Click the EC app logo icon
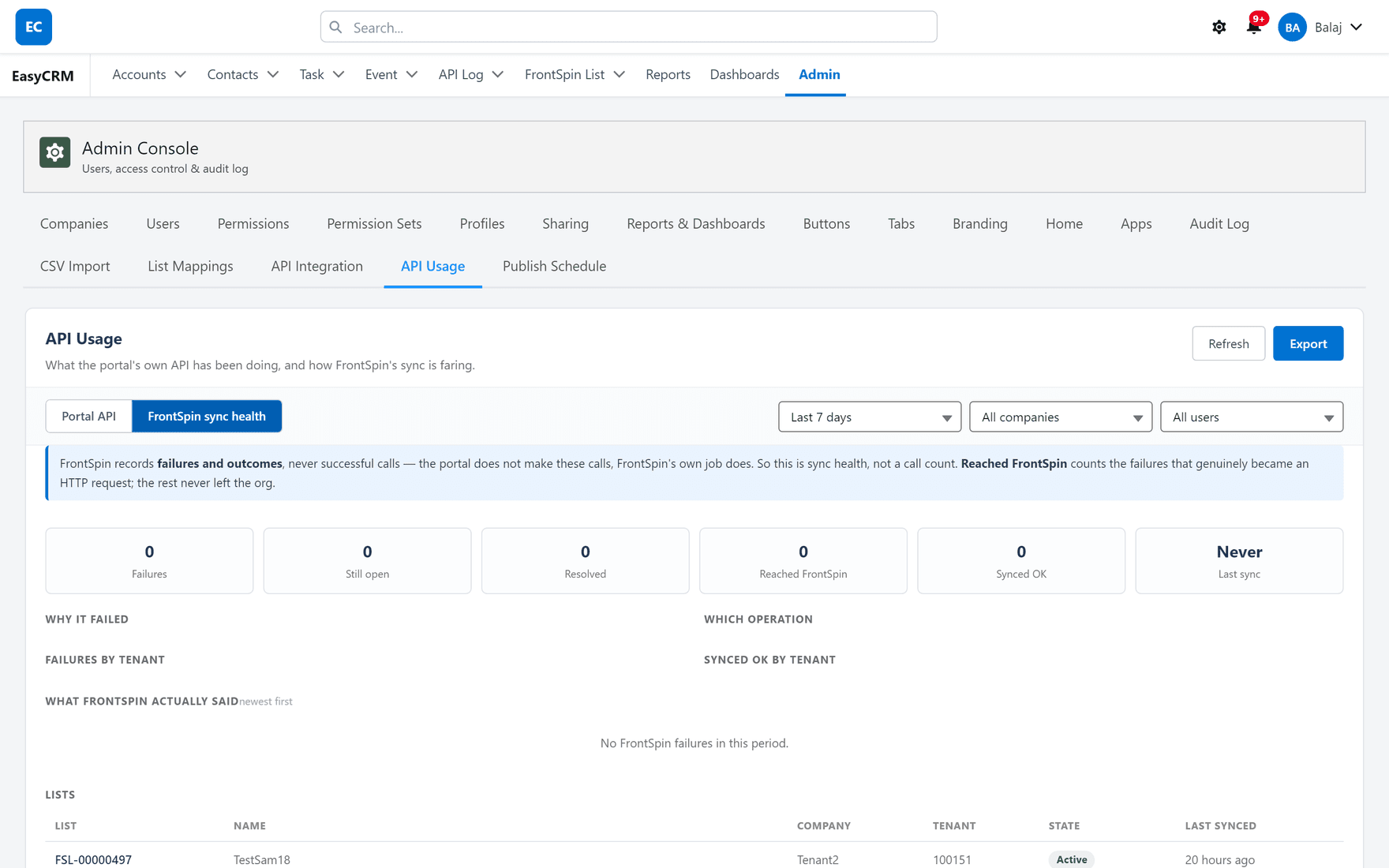The height and width of the screenshot is (868, 1389). [33, 27]
